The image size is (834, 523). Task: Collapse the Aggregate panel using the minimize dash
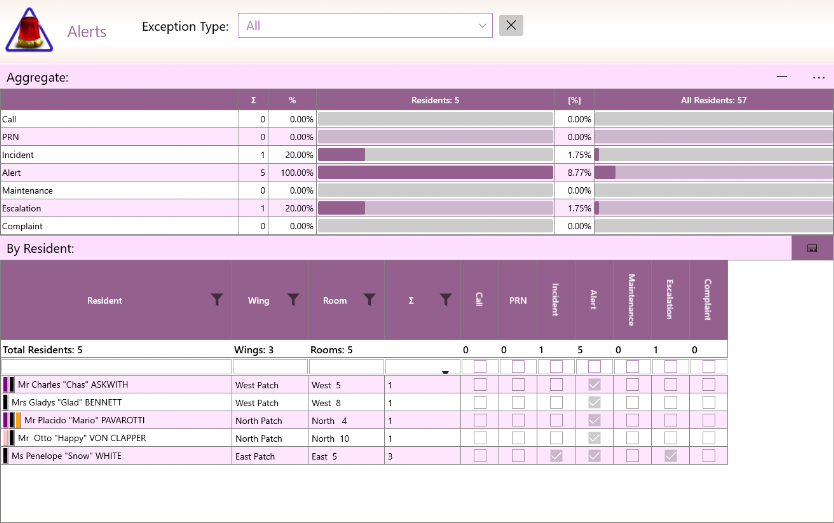(782, 77)
